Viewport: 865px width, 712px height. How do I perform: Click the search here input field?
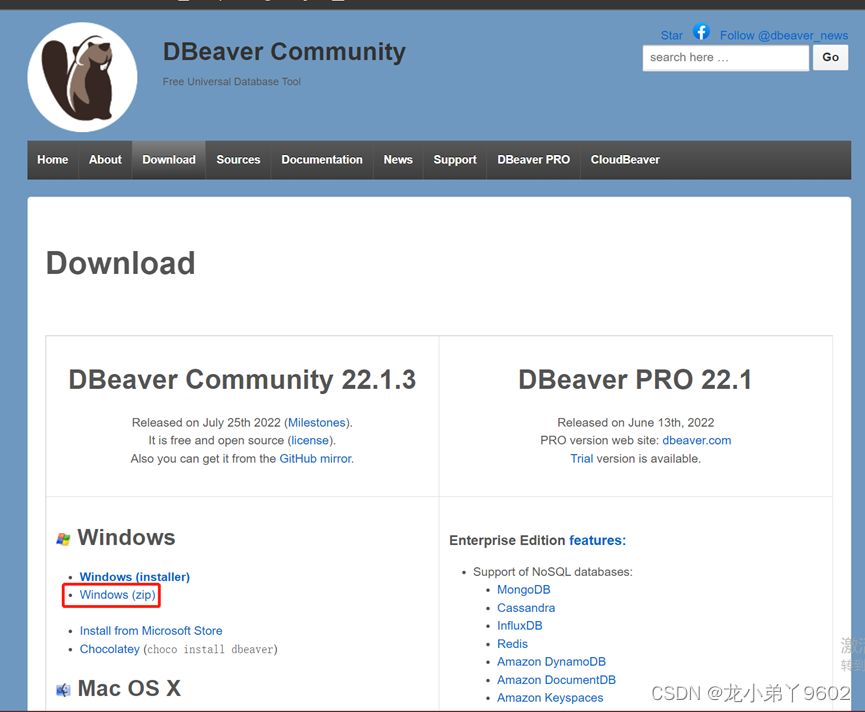(x=725, y=58)
